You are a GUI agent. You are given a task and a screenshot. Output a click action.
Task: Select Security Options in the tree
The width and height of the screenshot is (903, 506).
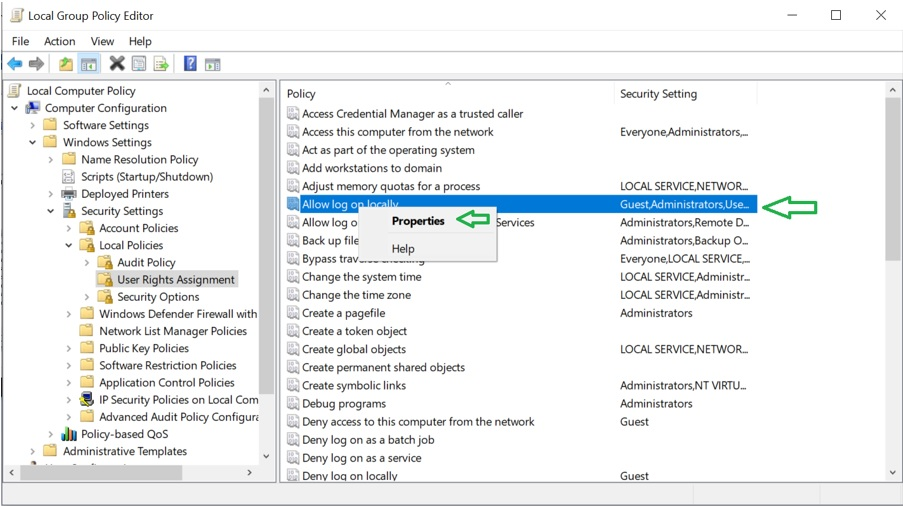[x=158, y=297]
